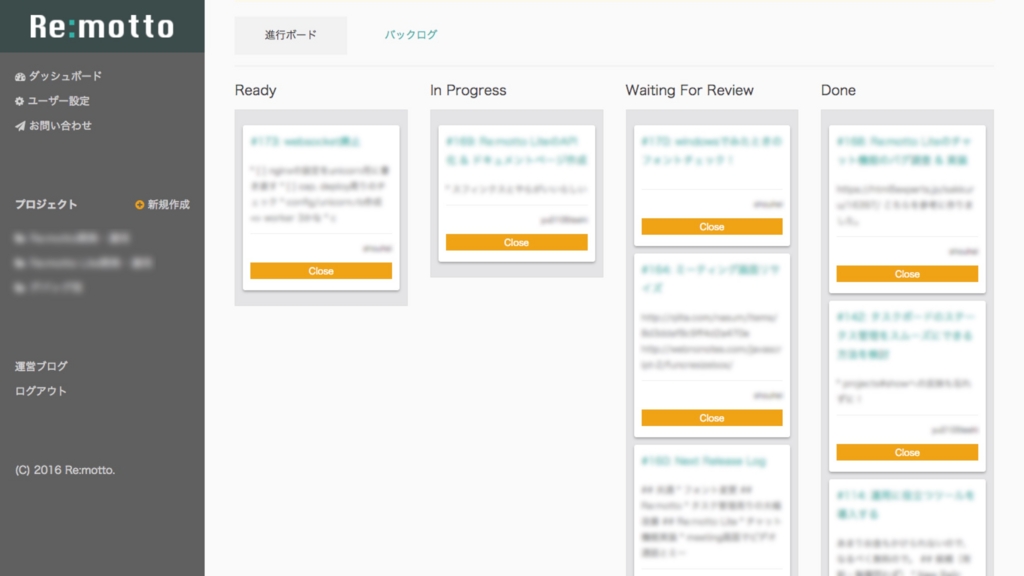Click (C) 2016 Re:motto. footer text

65,470
